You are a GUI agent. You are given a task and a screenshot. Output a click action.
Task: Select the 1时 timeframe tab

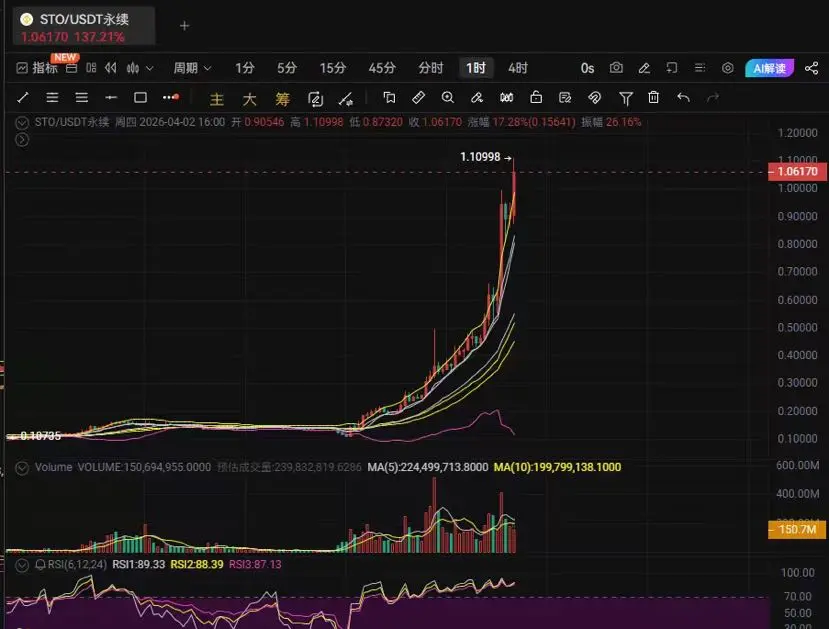pyautogui.click(x=476, y=68)
